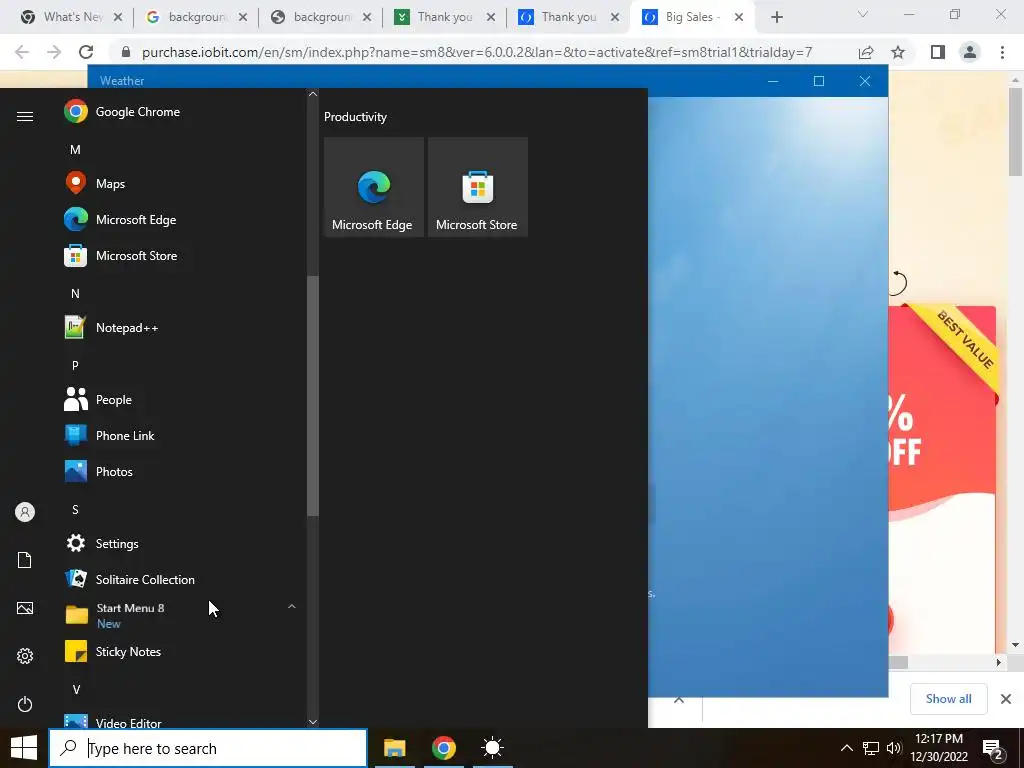
Task: Open Microsoft Edge in the app list
Action: tap(183, 219)
